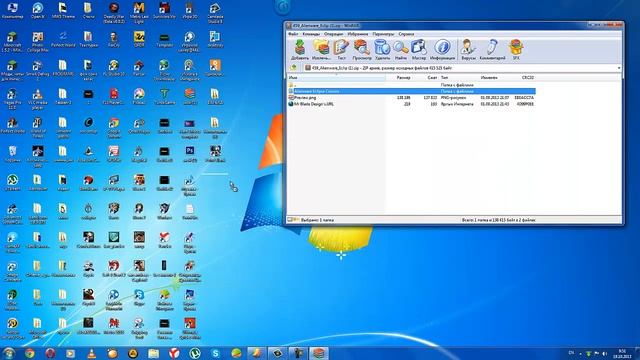Open uTorrent from the taskbar
640x360 pixels.
point(195,353)
